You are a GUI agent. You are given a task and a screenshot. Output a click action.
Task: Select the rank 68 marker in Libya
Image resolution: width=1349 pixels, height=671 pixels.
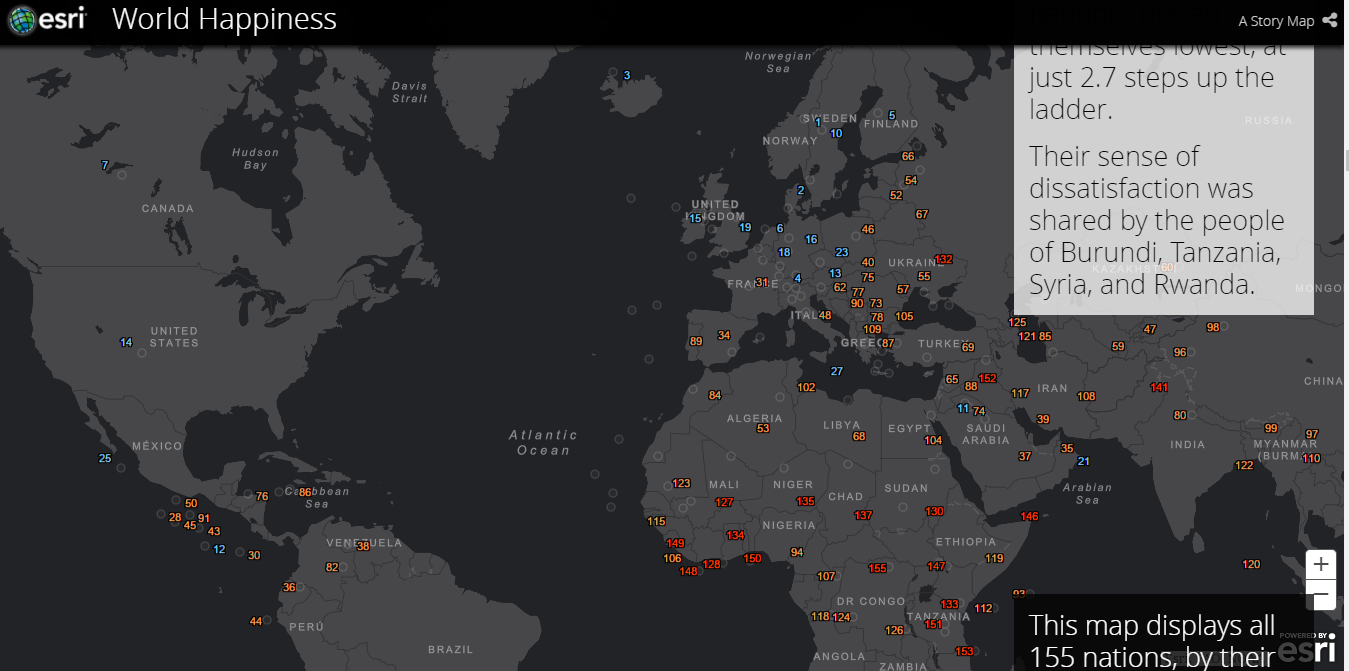click(x=859, y=436)
